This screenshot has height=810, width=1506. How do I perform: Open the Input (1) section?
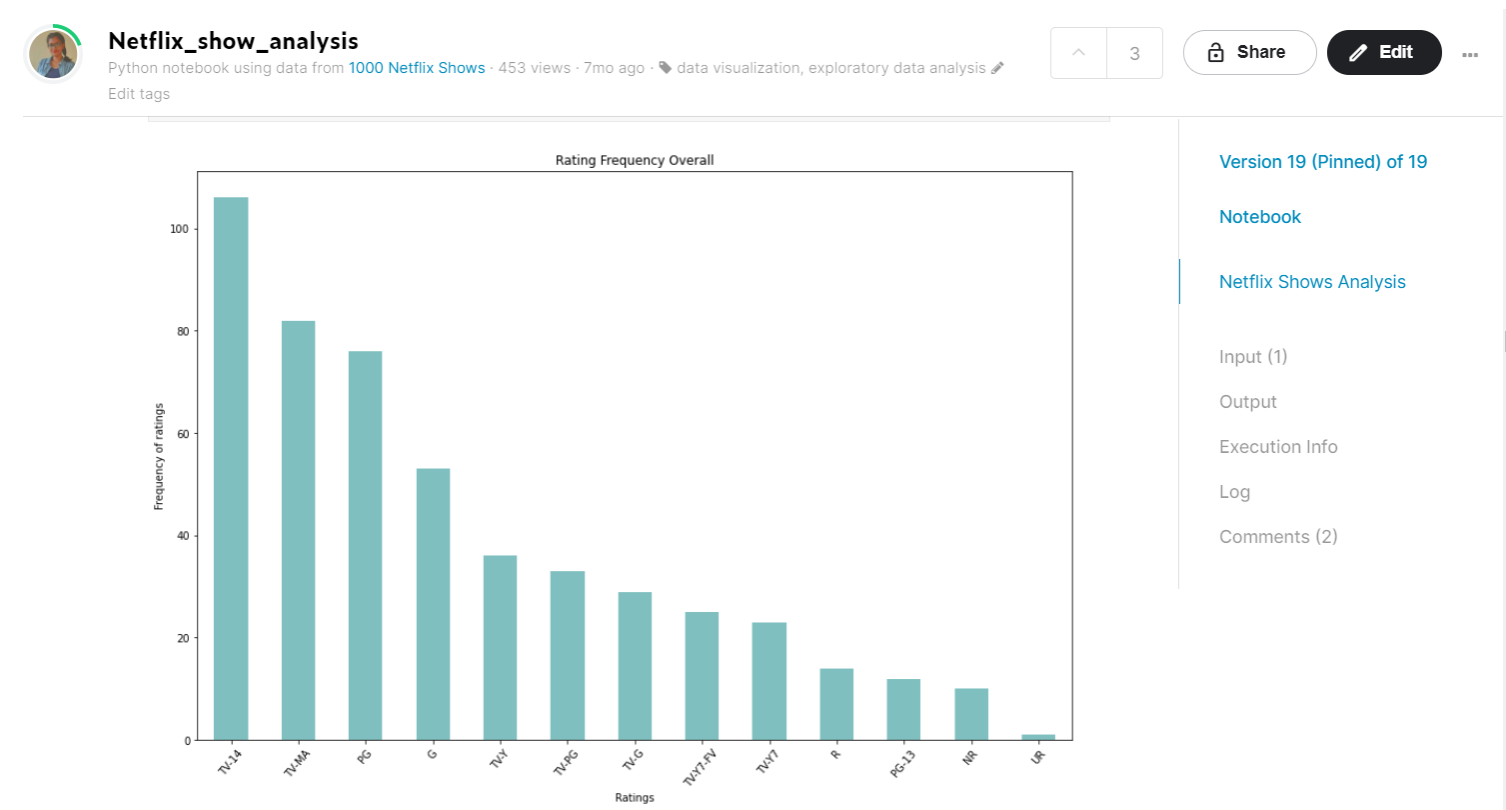coord(1253,357)
